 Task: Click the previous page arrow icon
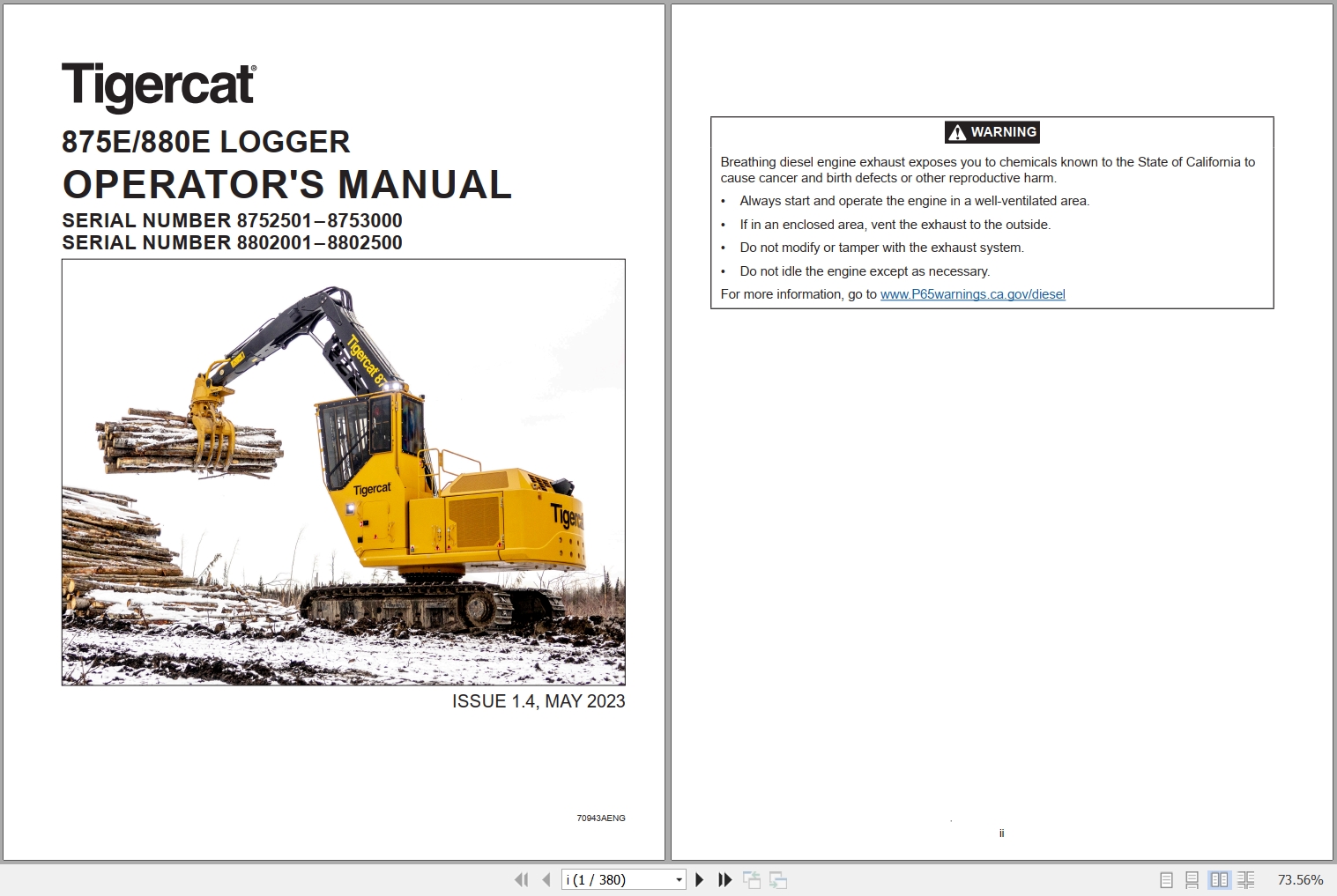click(x=546, y=879)
